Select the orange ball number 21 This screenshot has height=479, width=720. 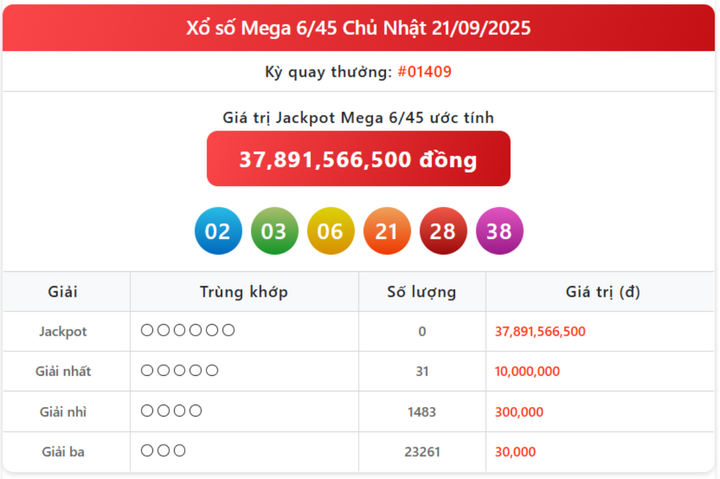tap(386, 232)
